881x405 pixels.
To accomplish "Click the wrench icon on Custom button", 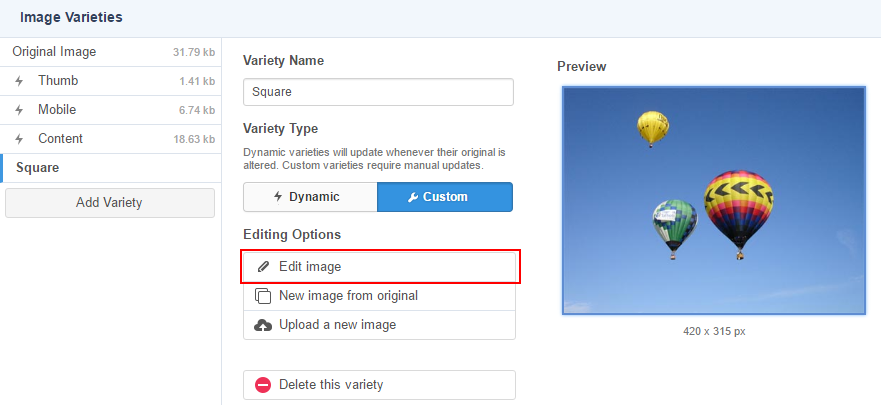I will [x=413, y=197].
